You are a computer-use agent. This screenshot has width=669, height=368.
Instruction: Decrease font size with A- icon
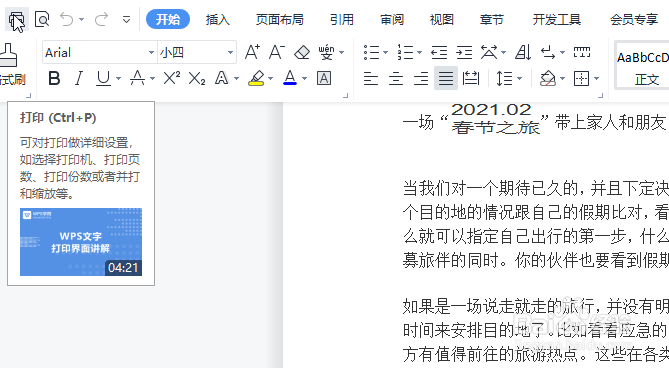pyautogui.click(x=276, y=52)
